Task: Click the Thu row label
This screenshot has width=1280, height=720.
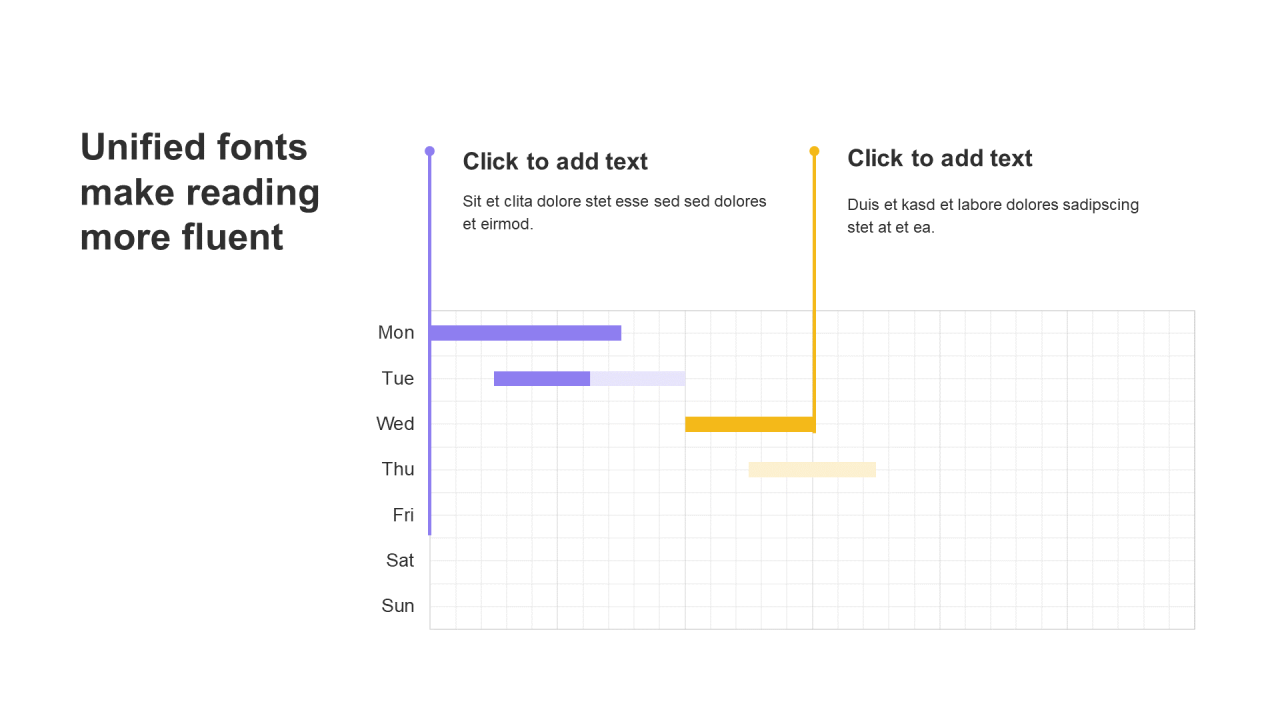Action: (398, 469)
